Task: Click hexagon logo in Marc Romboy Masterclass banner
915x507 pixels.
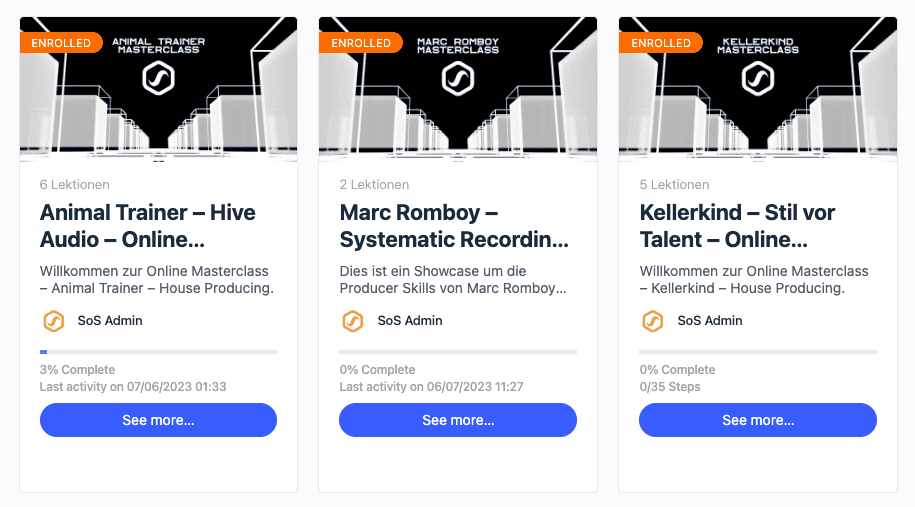Action: 458,77
